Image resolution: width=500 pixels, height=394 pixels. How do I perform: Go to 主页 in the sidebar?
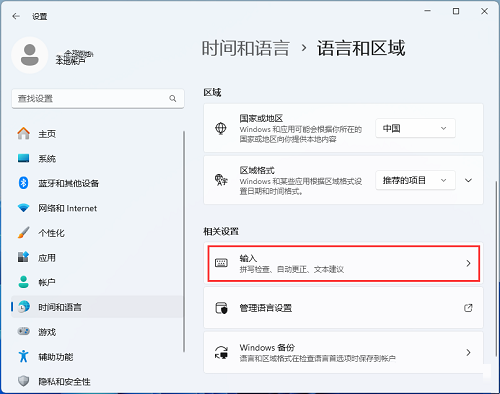[x=97, y=134]
